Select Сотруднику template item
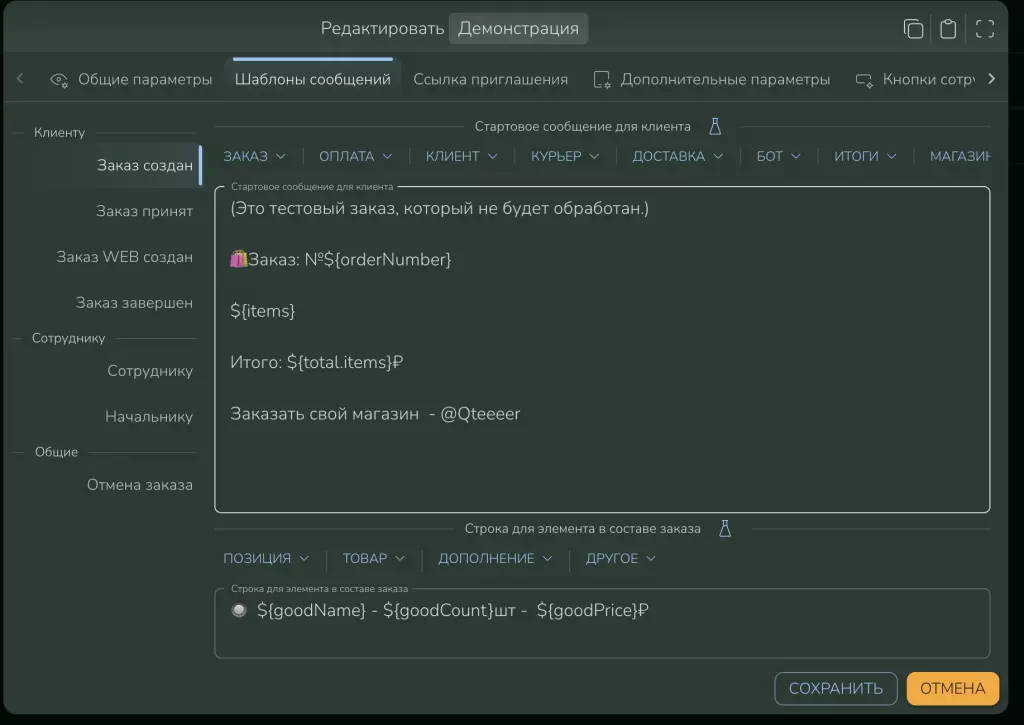The width and height of the screenshot is (1024, 725). [x=150, y=371]
